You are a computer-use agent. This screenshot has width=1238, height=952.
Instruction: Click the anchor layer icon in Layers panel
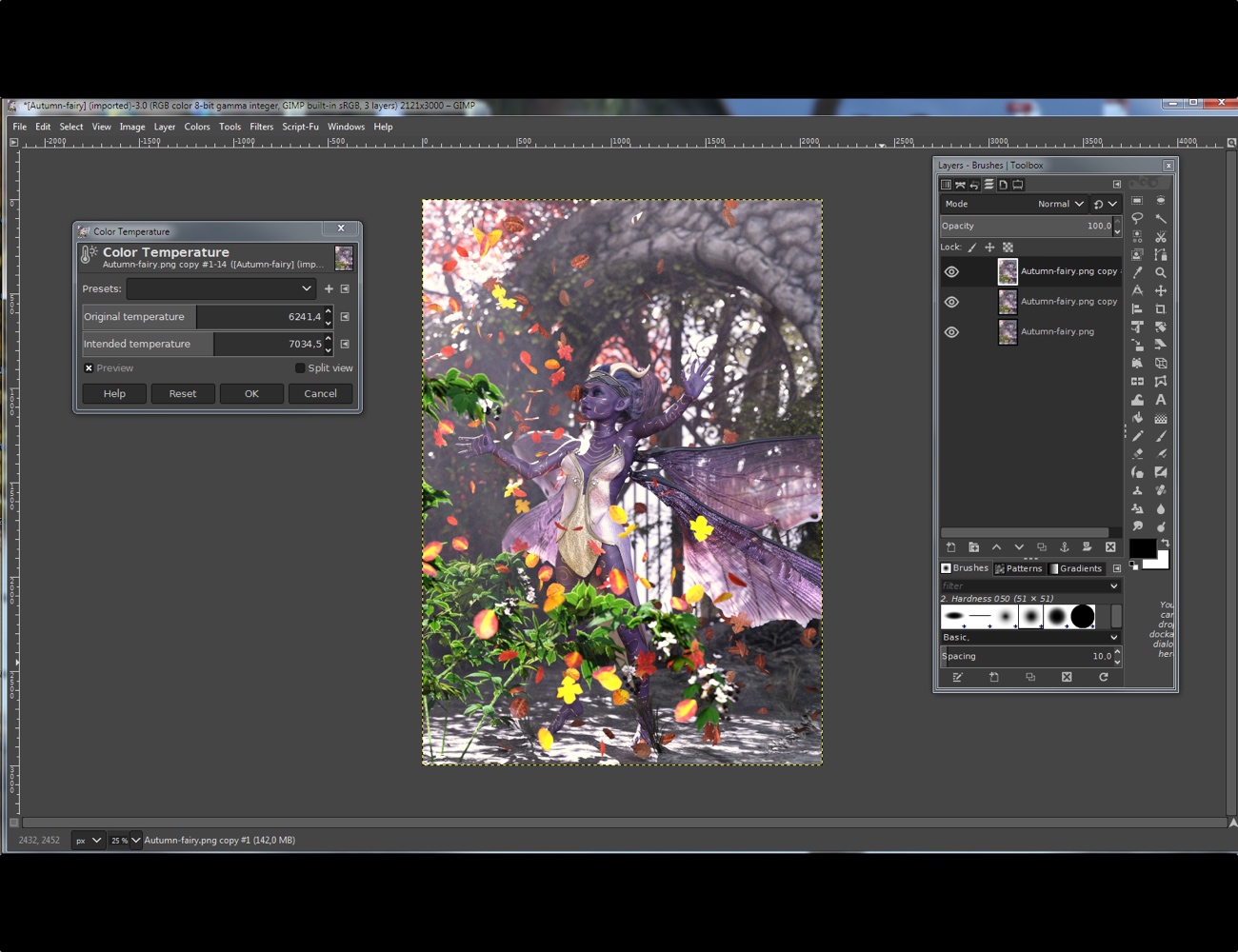[1065, 546]
